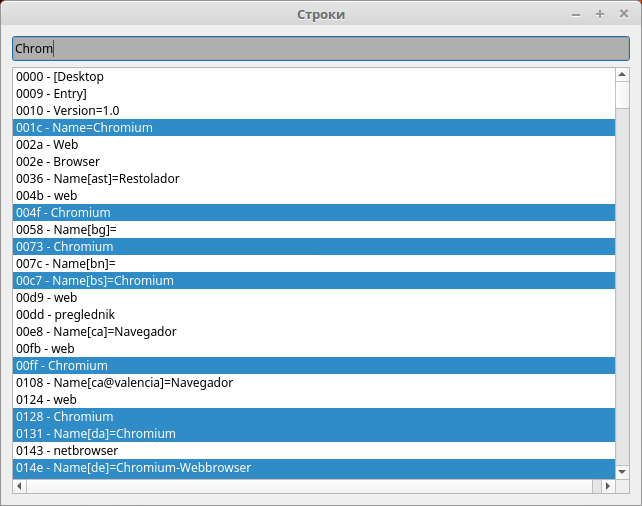
Task: Select row '004f - Chromium'
Action: [x=314, y=212]
